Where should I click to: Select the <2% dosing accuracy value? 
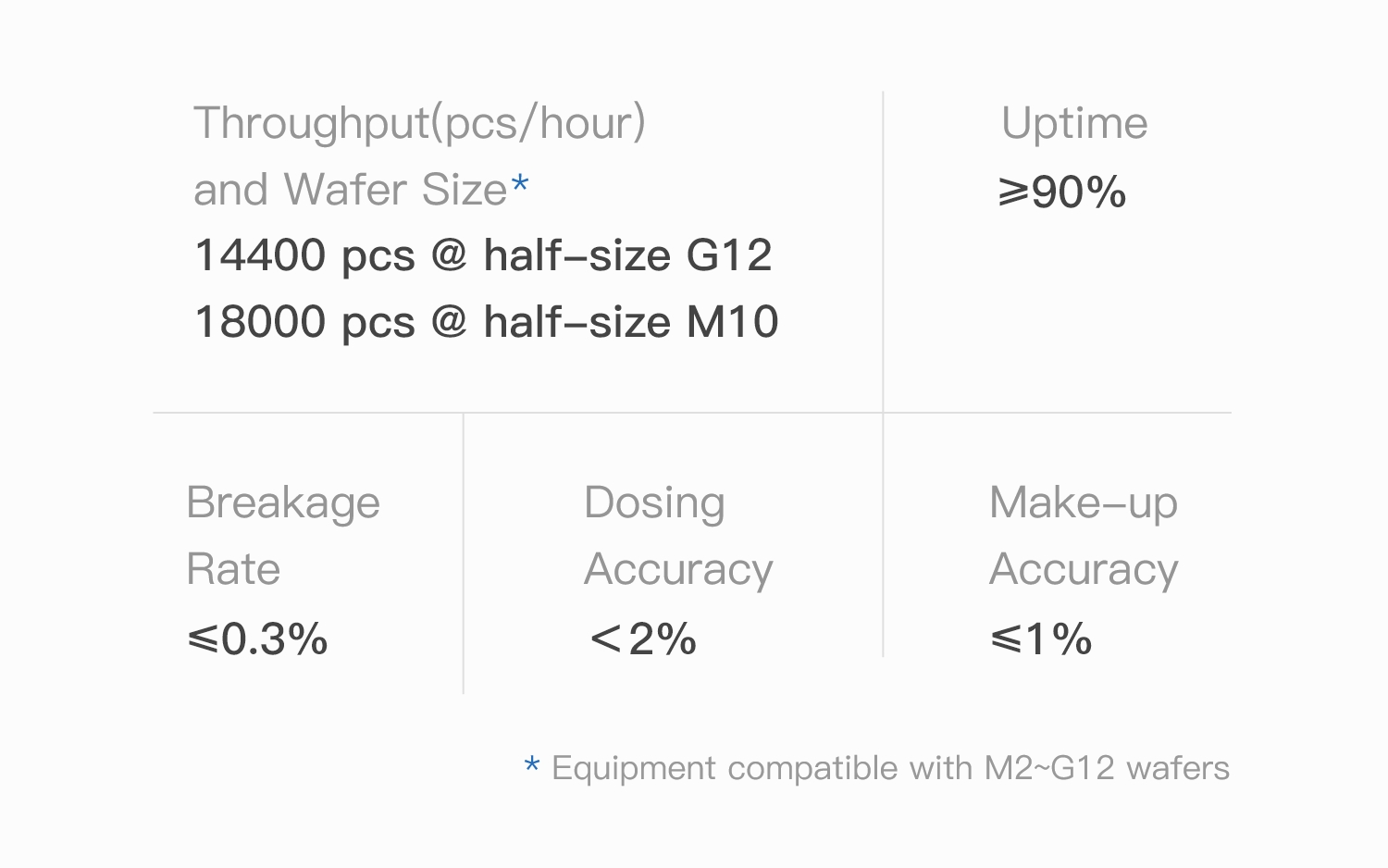click(x=643, y=639)
